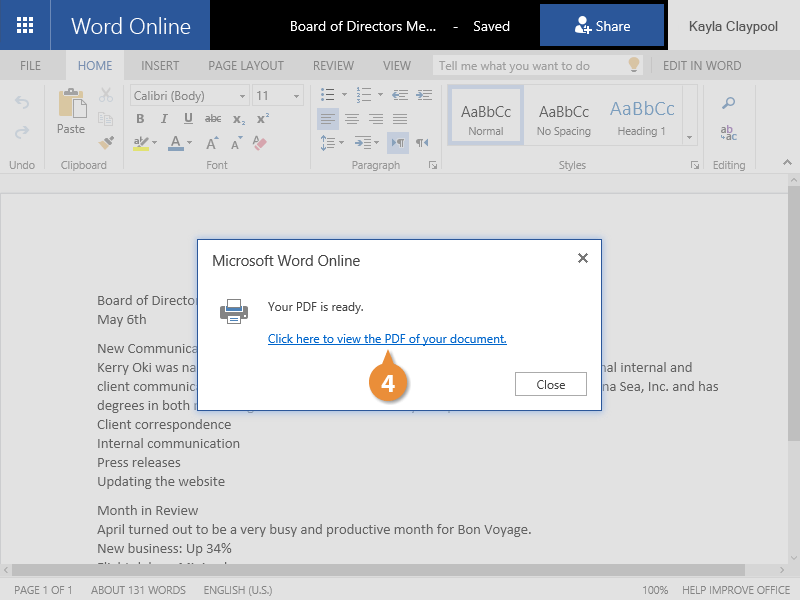Image resolution: width=800 pixels, height=600 pixels.
Task: Open the PAGE LAYOUT tab
Action: (246, 66)
